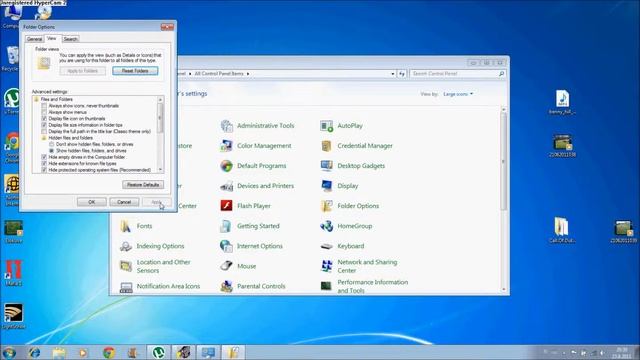640x360 pixels.
Task: Click advanced settings list scroll up arrow
Action: [x=160, y=100]
